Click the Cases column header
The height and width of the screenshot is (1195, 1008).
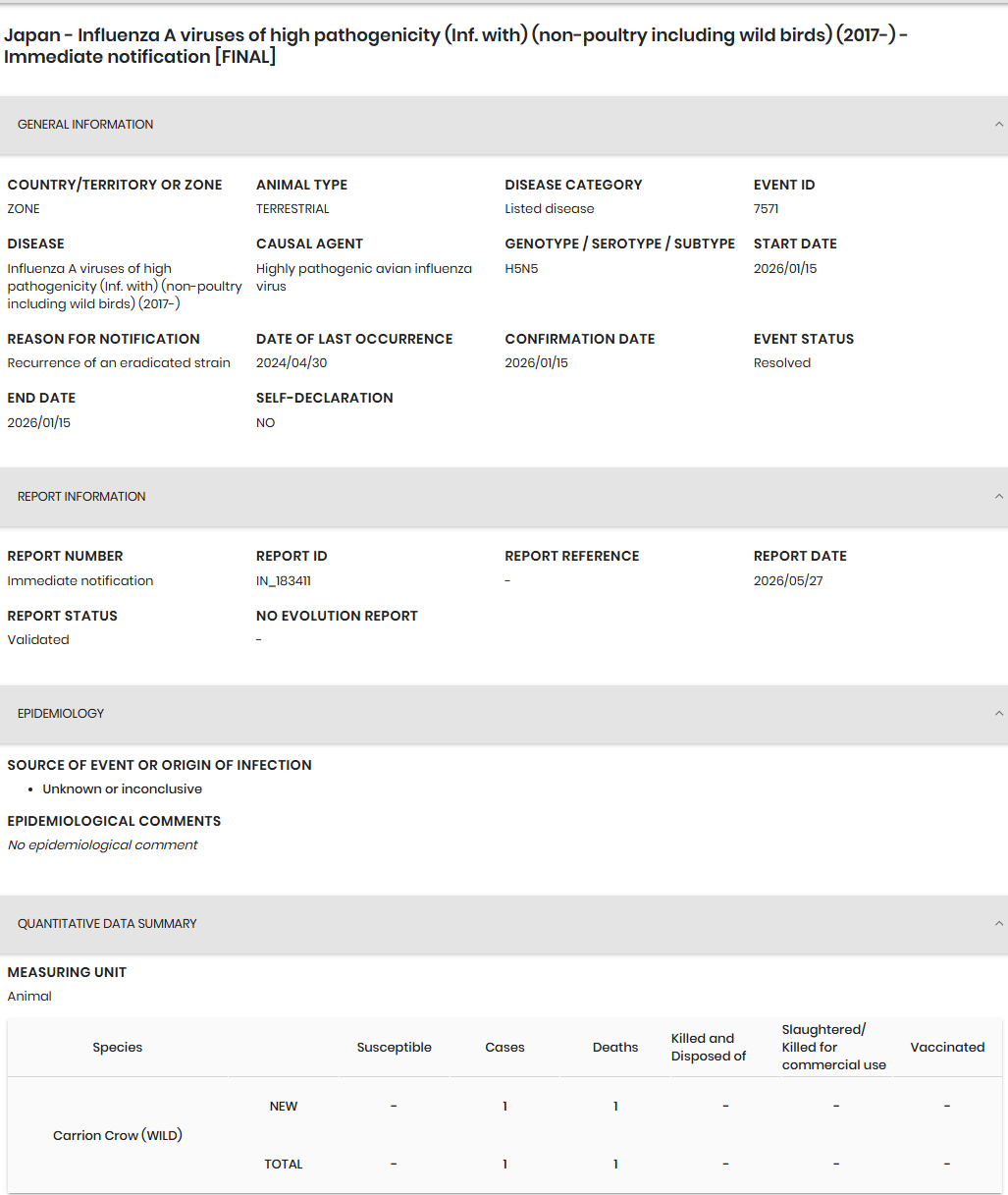504,1048
